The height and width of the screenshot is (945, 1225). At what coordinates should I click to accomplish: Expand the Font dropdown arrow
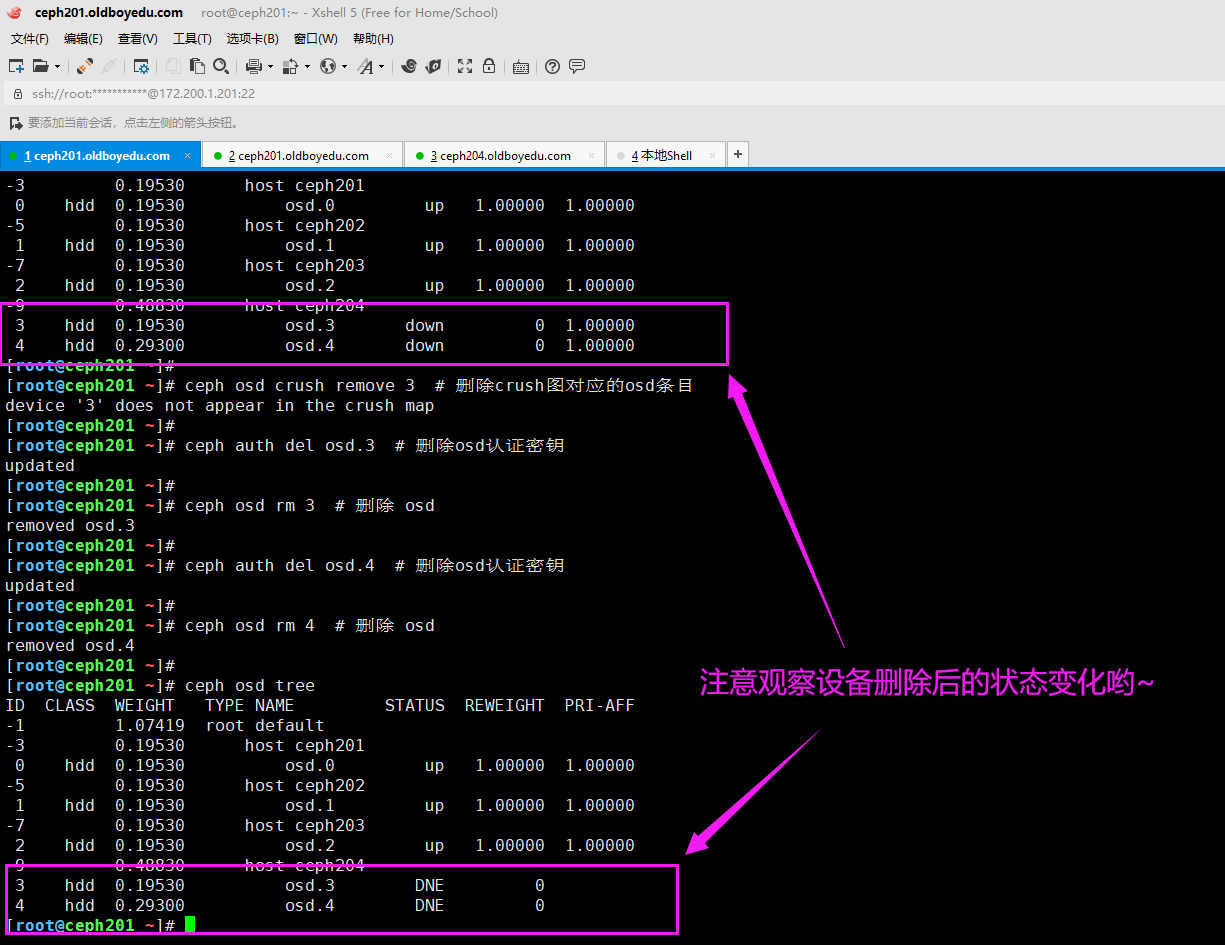381,67
